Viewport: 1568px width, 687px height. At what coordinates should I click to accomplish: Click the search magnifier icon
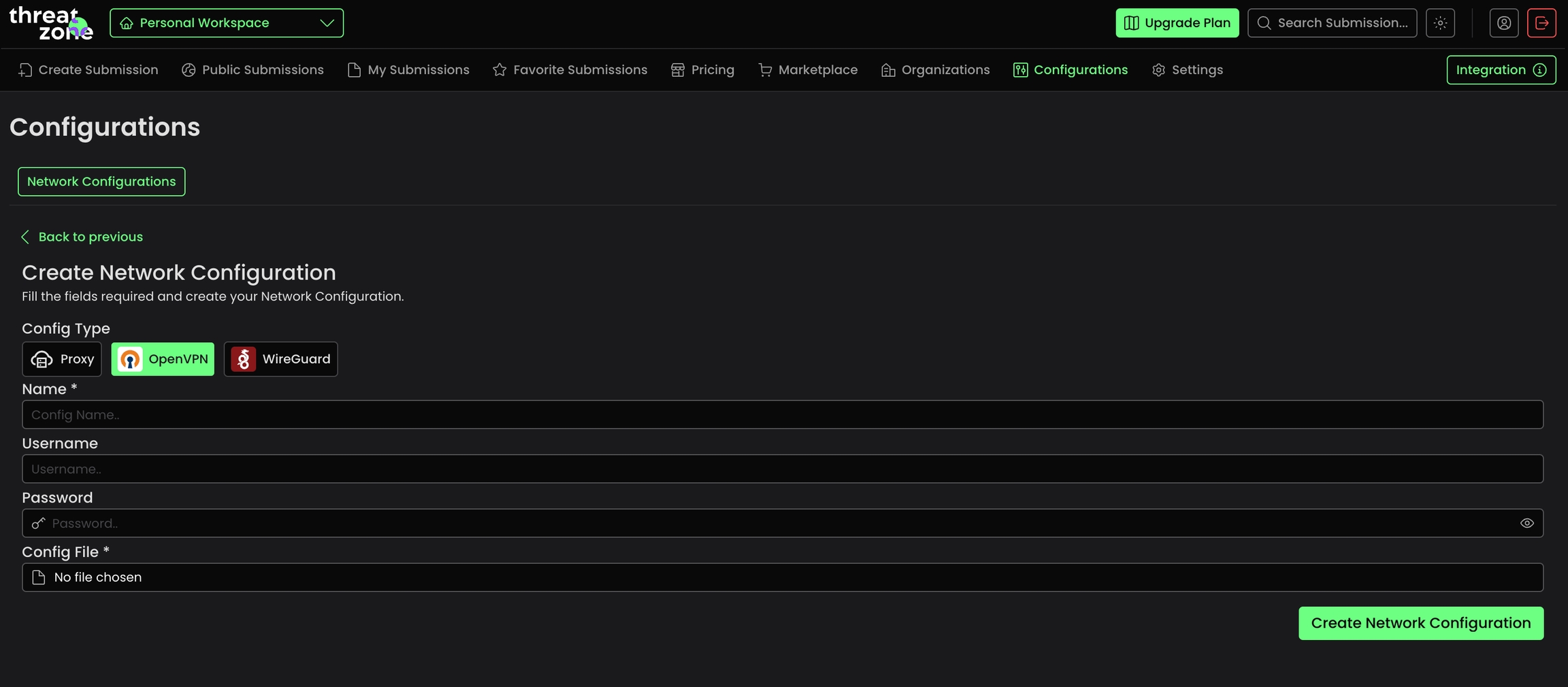pyautogui.click(x=1264, y=23)
